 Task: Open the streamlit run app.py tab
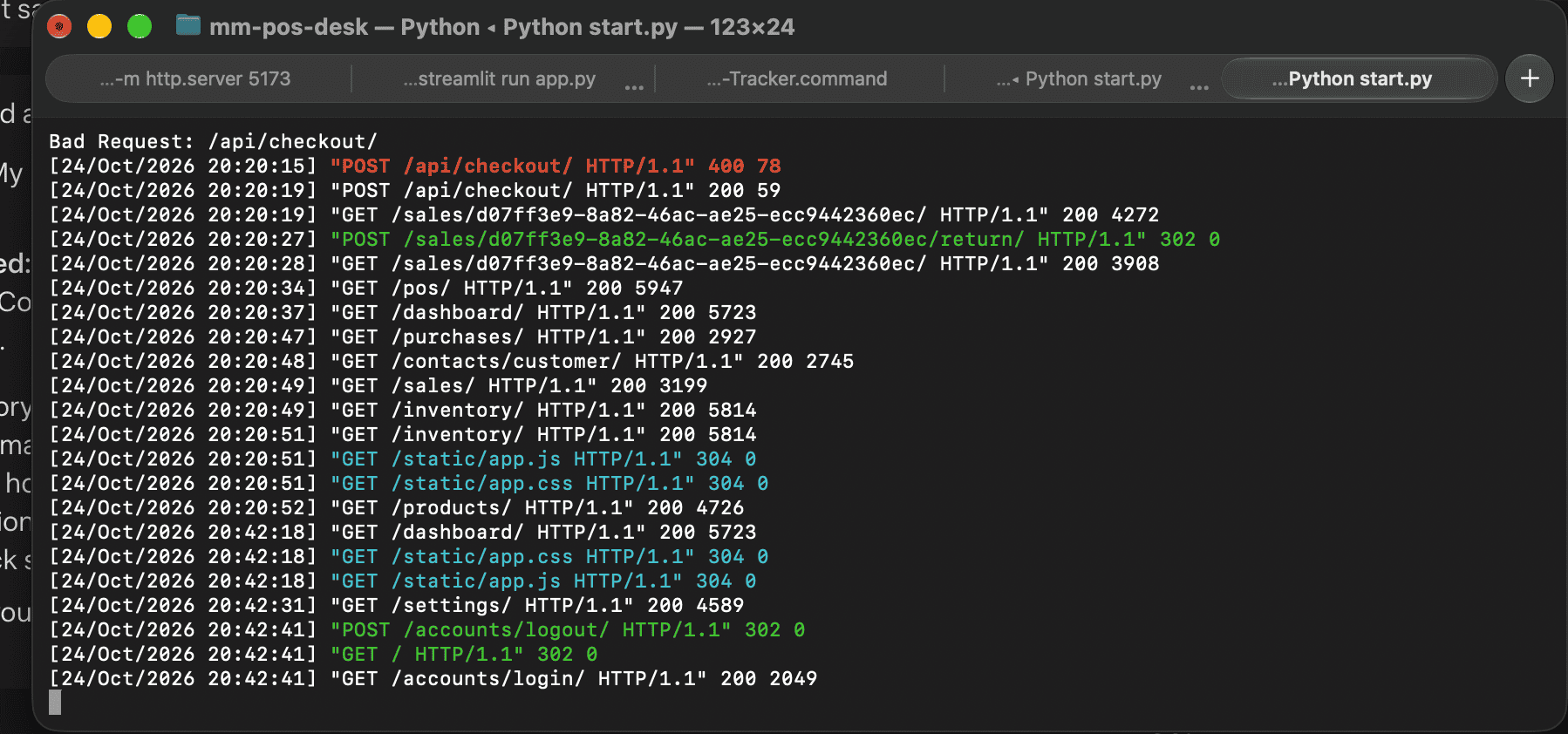click(x=500, y=78)
